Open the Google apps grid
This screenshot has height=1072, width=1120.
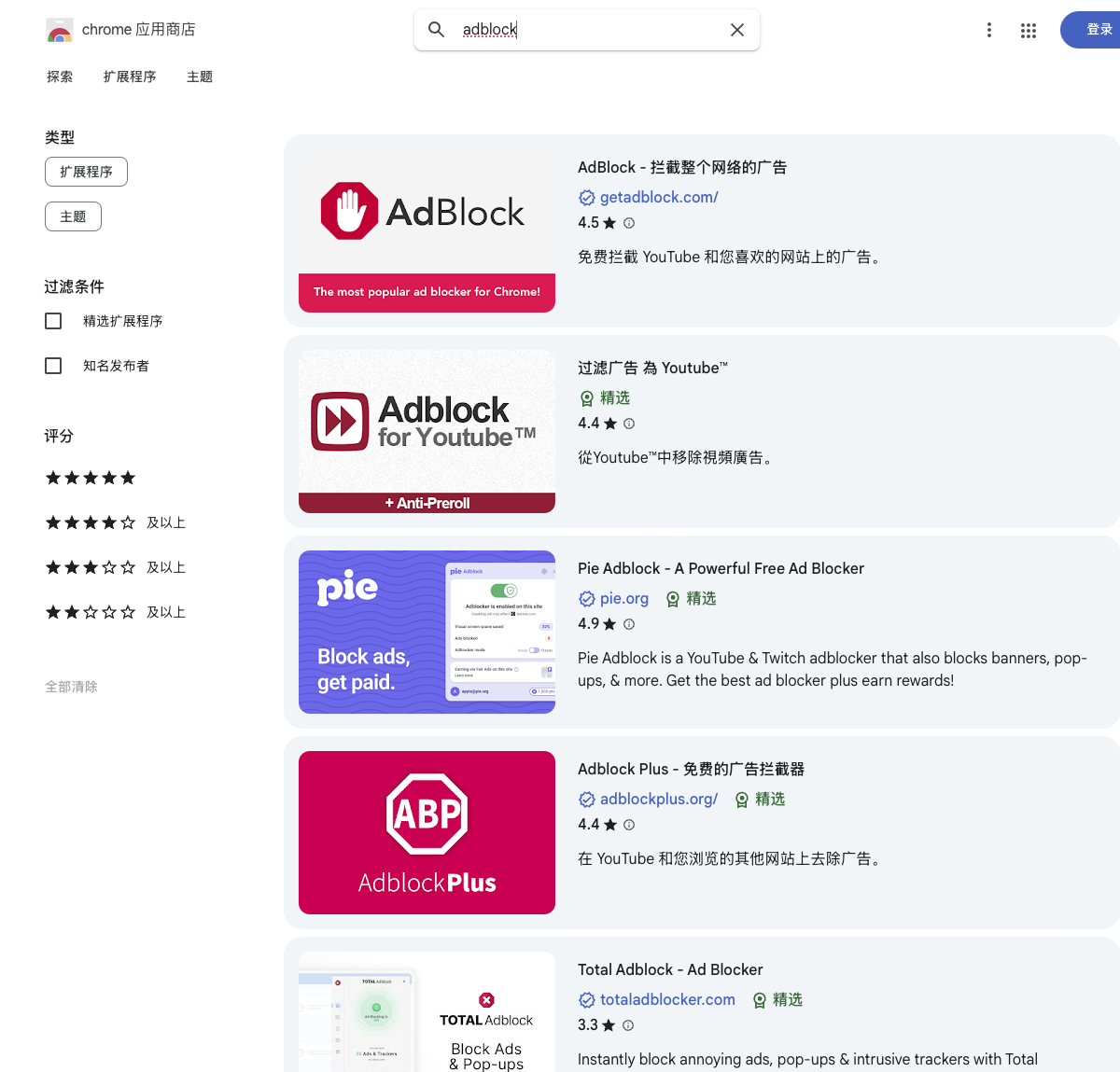point(1028,30)
